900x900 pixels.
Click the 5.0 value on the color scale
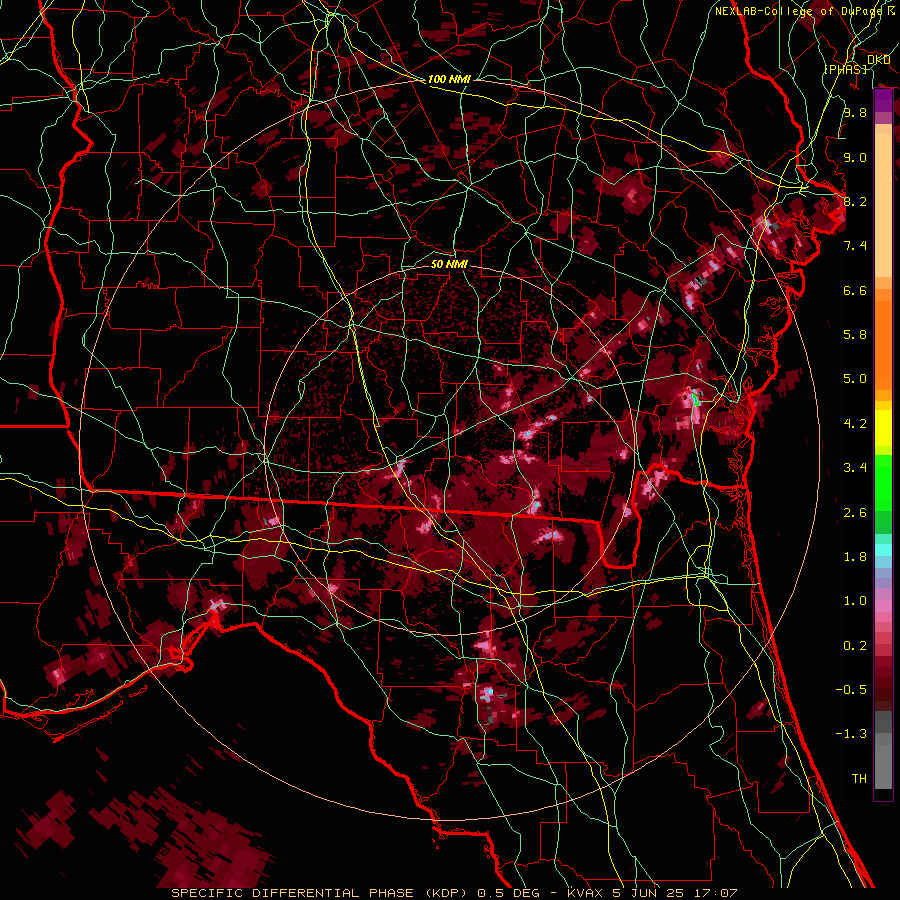point(855,379)
